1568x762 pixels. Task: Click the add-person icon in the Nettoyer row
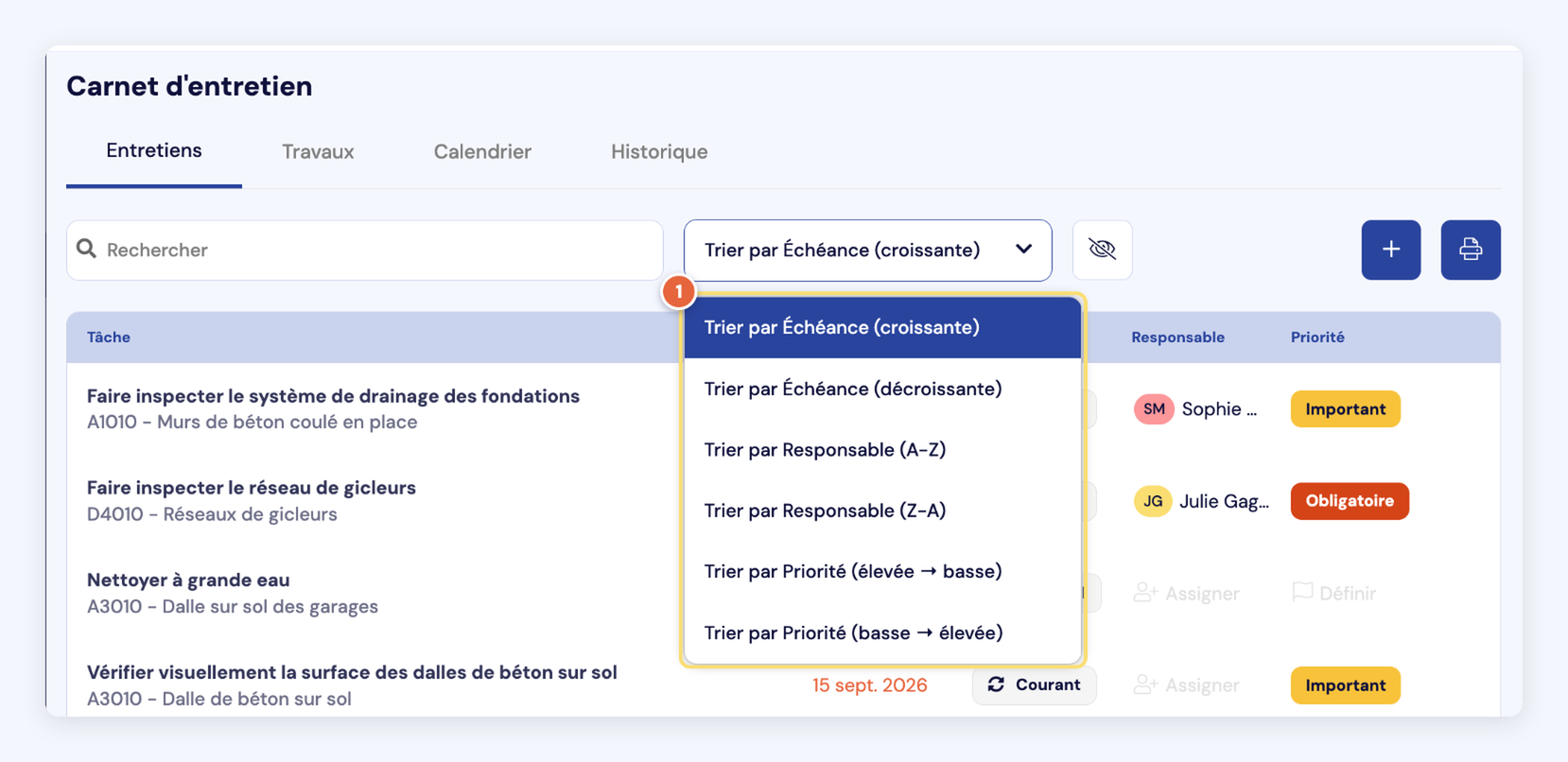(x=1145, y=593)
